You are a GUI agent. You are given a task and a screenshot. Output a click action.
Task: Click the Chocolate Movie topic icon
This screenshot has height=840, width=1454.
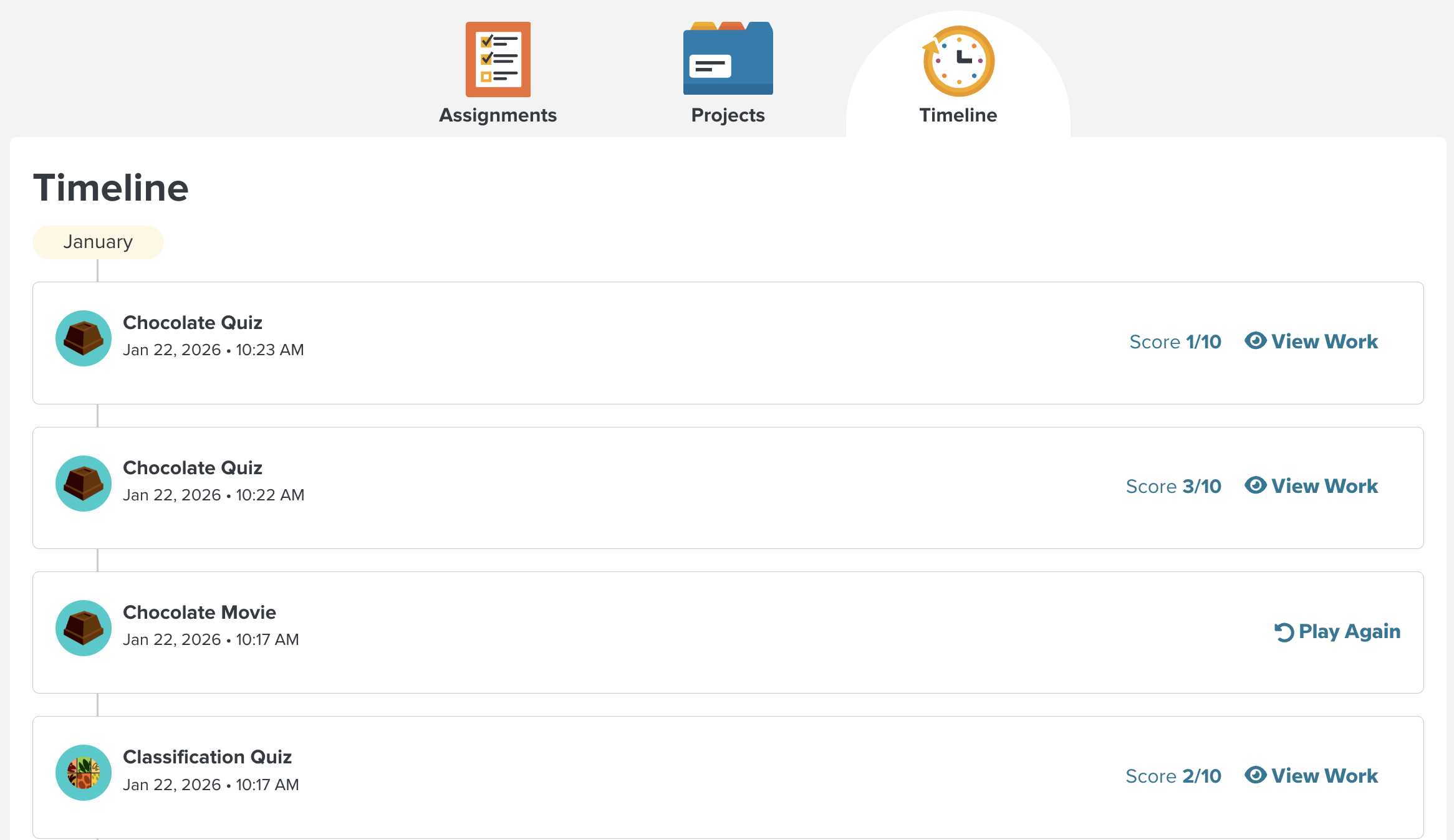[84, 628]
